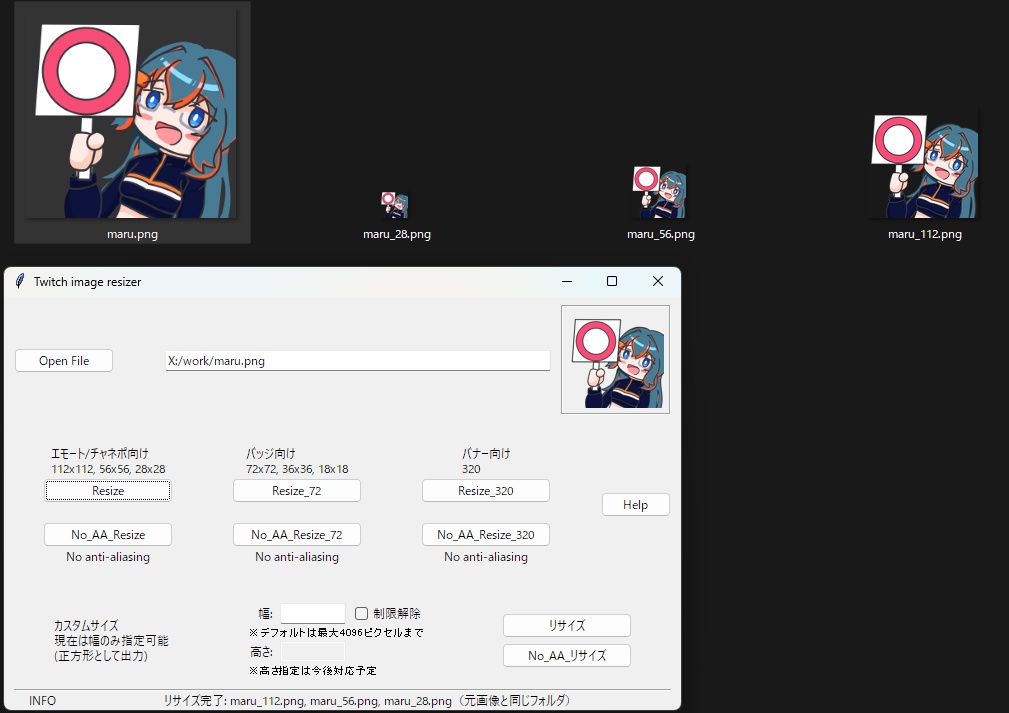The width and height of the screenshot is (1009, 713).
Task: Click the No_AA_Resize button
Action: [x=107, y=534]
